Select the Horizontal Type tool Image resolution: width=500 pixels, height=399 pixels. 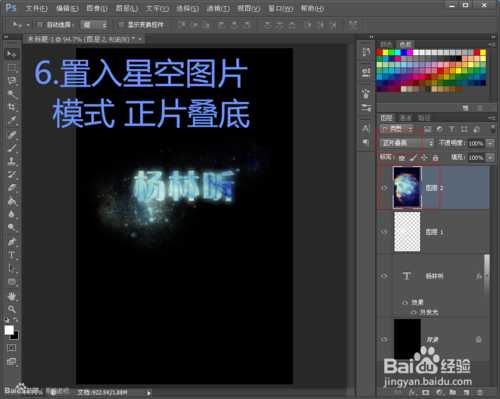tap(12, 255)
